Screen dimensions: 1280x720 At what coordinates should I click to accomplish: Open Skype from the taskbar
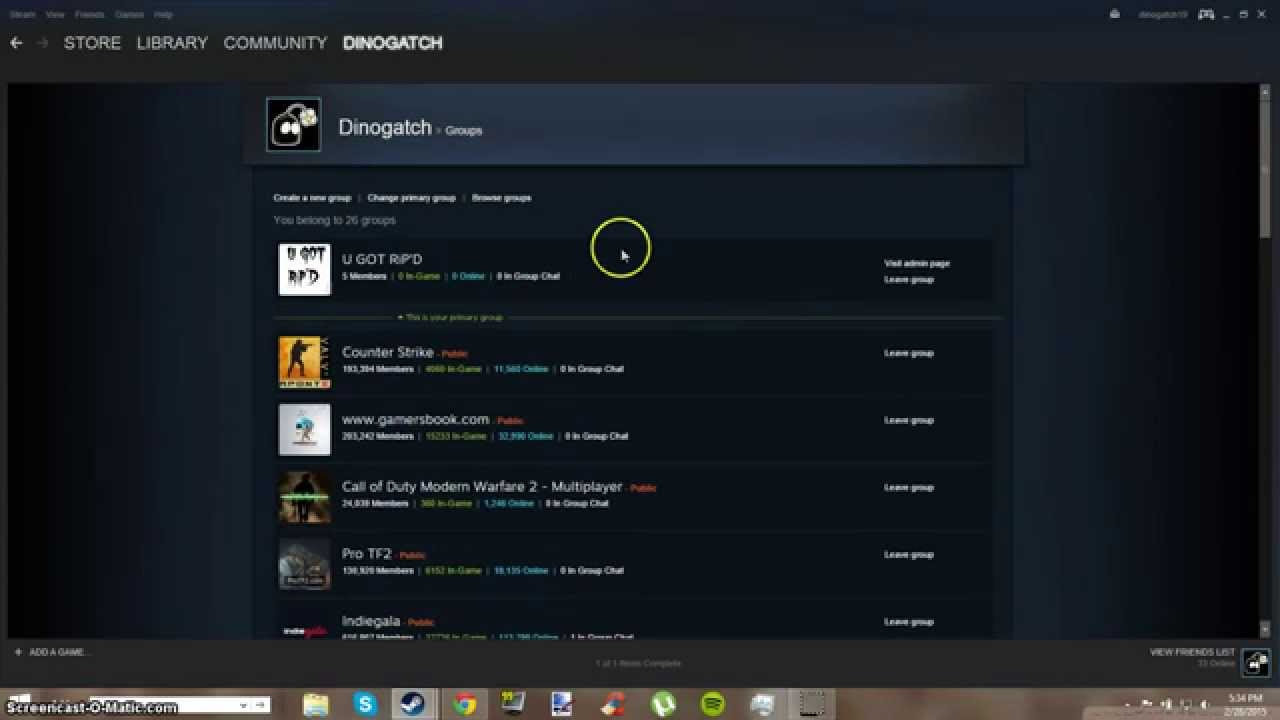[365, 704]
